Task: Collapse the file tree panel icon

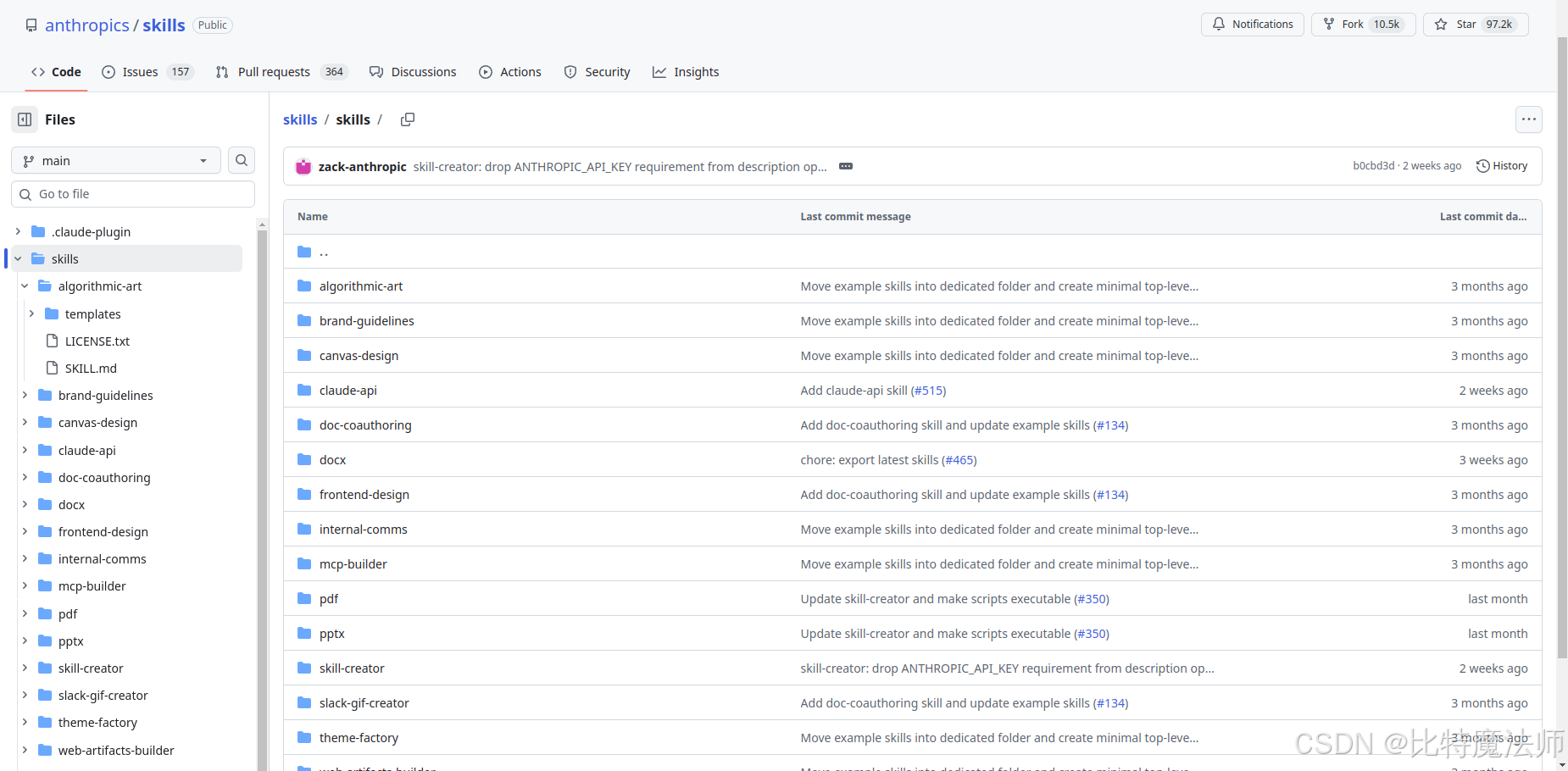Action: coord(25,119)
